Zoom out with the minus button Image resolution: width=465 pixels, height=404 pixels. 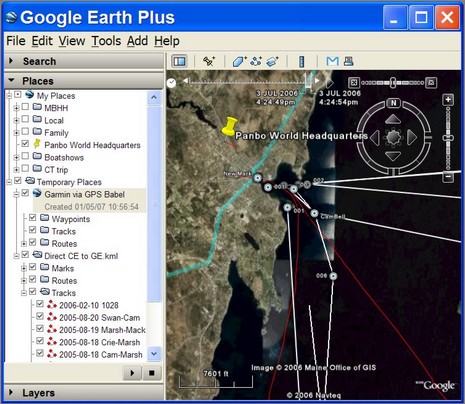(x=448, y=177)
